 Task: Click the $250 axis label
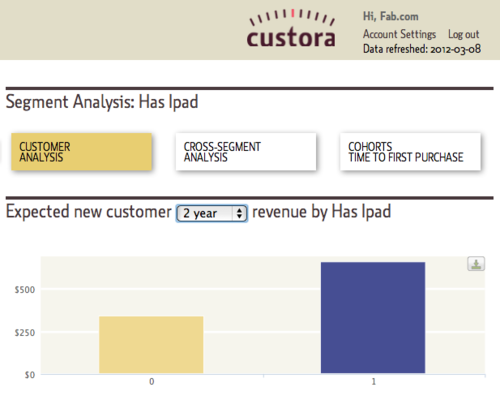click(25, 332)
